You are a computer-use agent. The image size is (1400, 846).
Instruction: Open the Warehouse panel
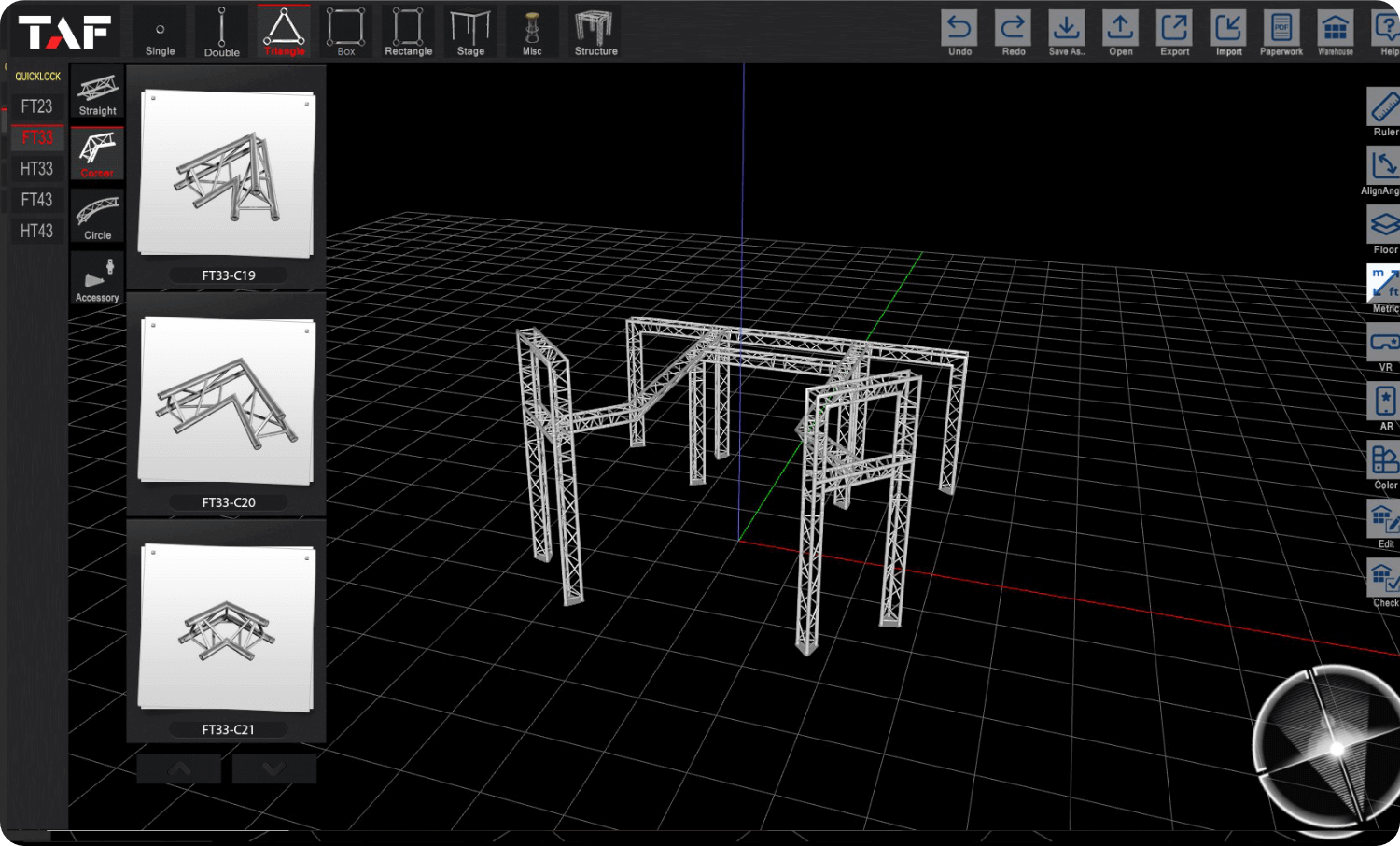point(1335,28)
